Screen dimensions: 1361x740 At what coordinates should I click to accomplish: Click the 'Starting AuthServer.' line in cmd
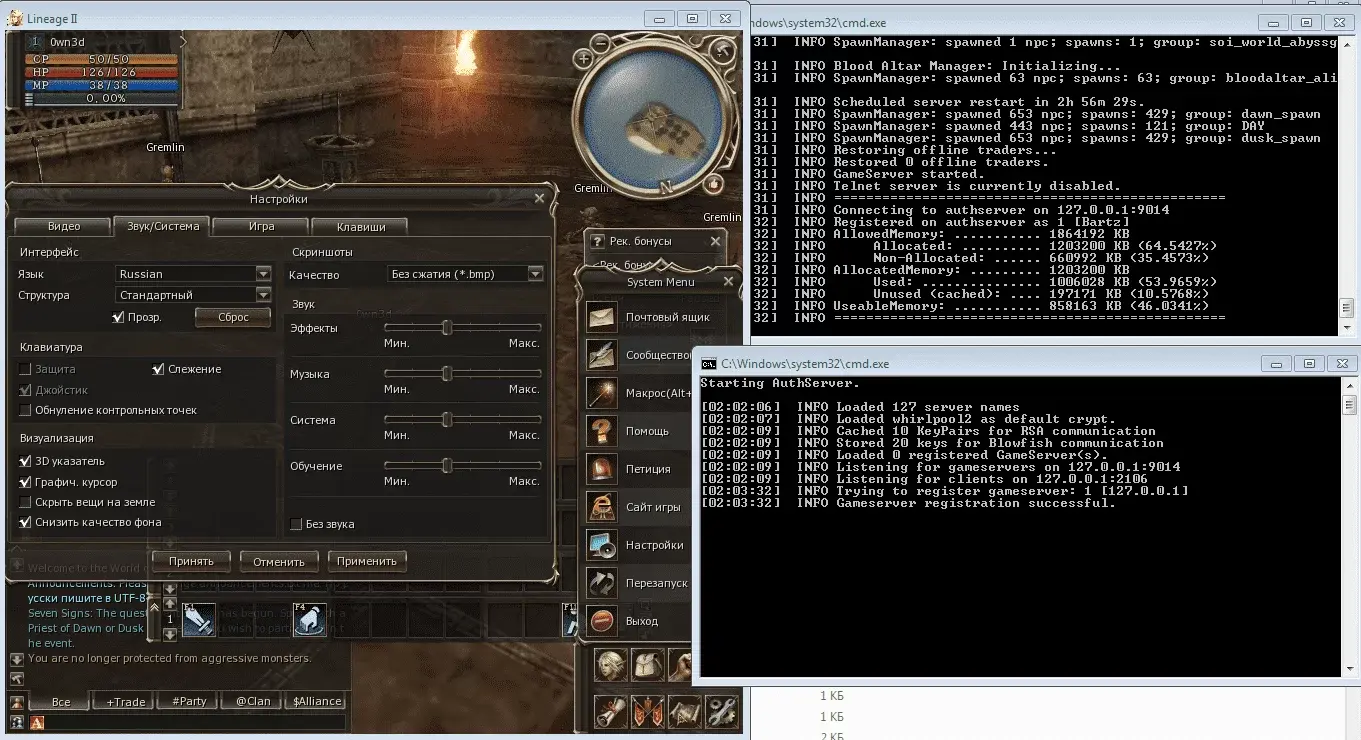(x=779, y=383)
